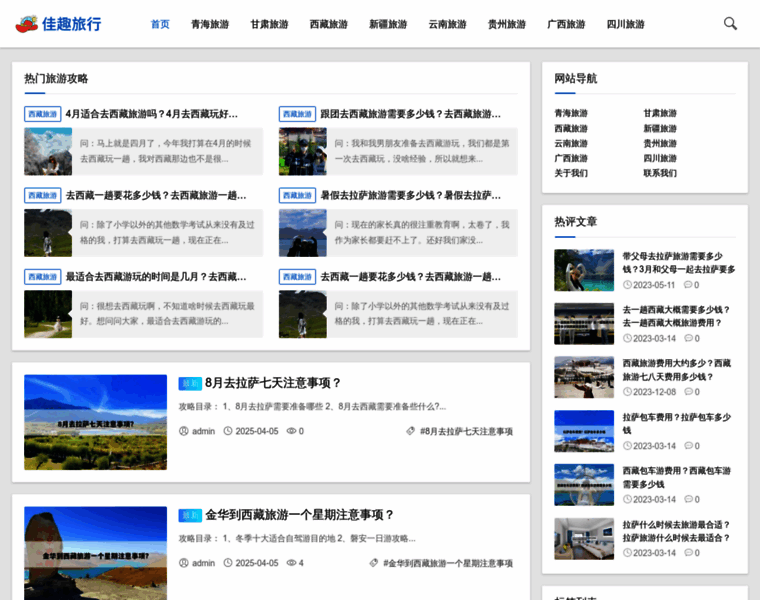Open 广西旅游 in the header menu
The height and width of the screenshot is (600, 760).
566,24
